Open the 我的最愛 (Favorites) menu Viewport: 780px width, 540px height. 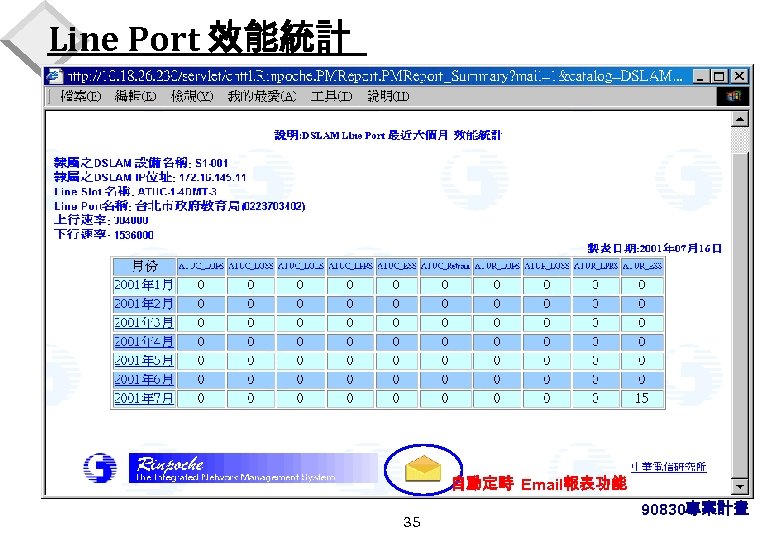tap(262, 96)
